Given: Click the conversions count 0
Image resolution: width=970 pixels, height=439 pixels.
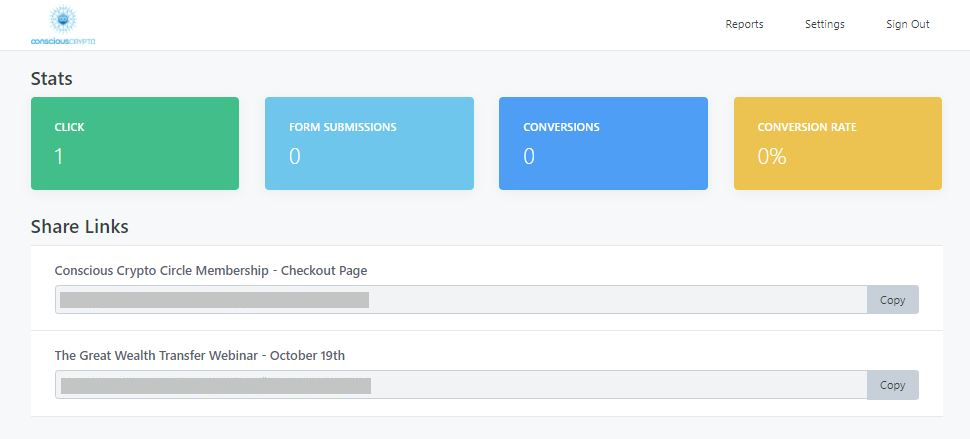Looking at the screenshot, I should 529,156.
